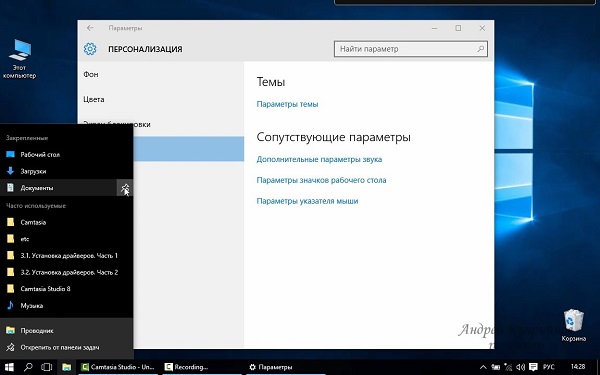
Task: Go back with the Settings back arrow
Action: (90, 28)
